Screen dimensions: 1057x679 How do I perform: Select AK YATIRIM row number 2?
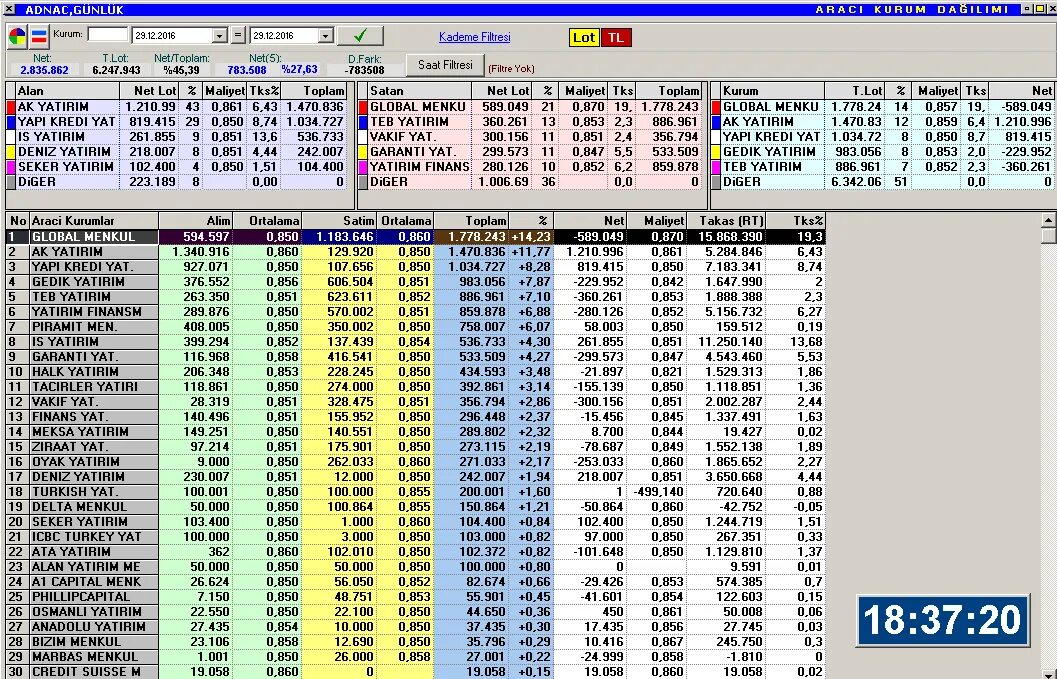416,252
